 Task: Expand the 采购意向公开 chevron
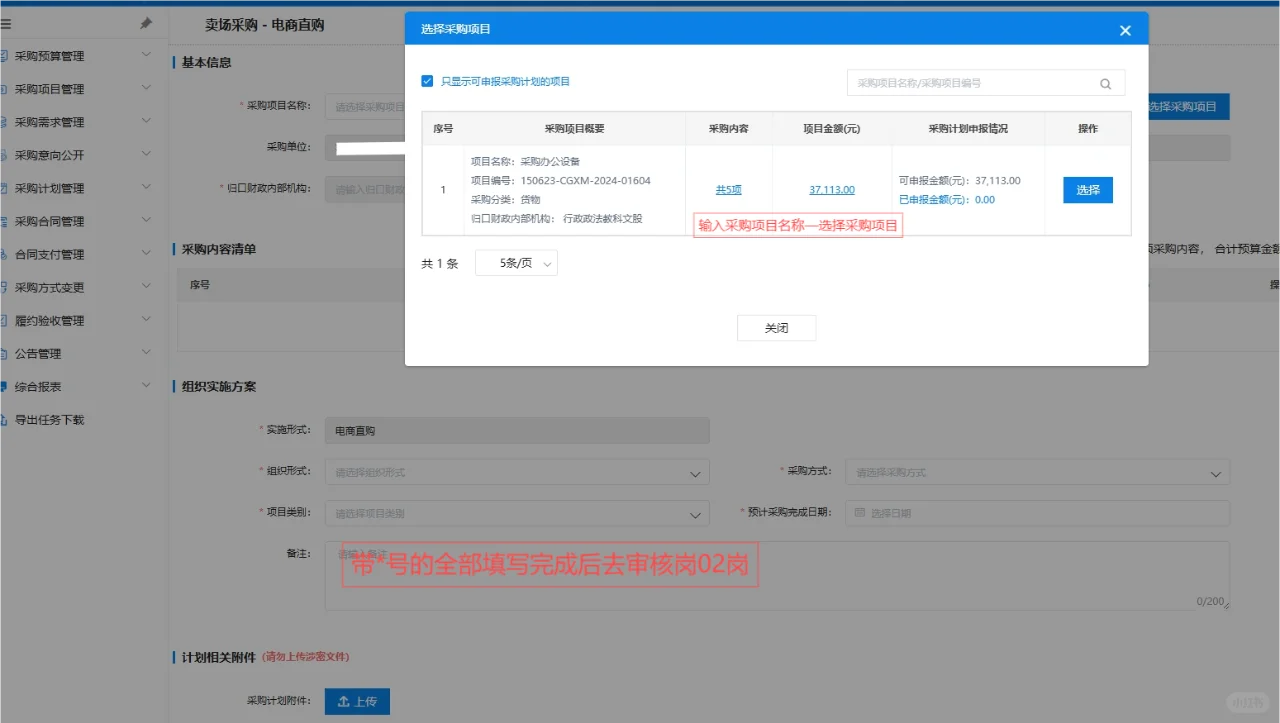point(146,154)
